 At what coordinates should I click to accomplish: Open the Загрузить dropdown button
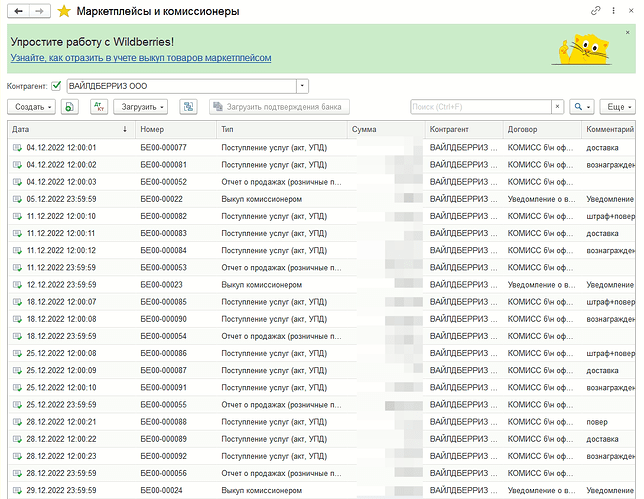pos(140,107)
